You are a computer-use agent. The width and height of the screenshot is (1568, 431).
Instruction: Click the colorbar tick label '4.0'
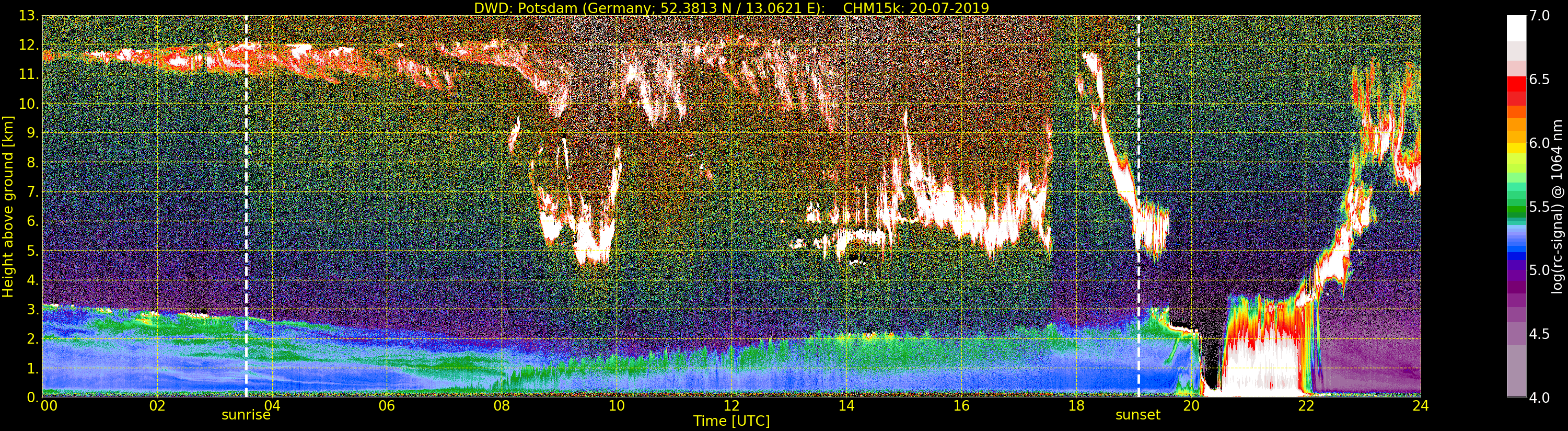[1539, 398]
